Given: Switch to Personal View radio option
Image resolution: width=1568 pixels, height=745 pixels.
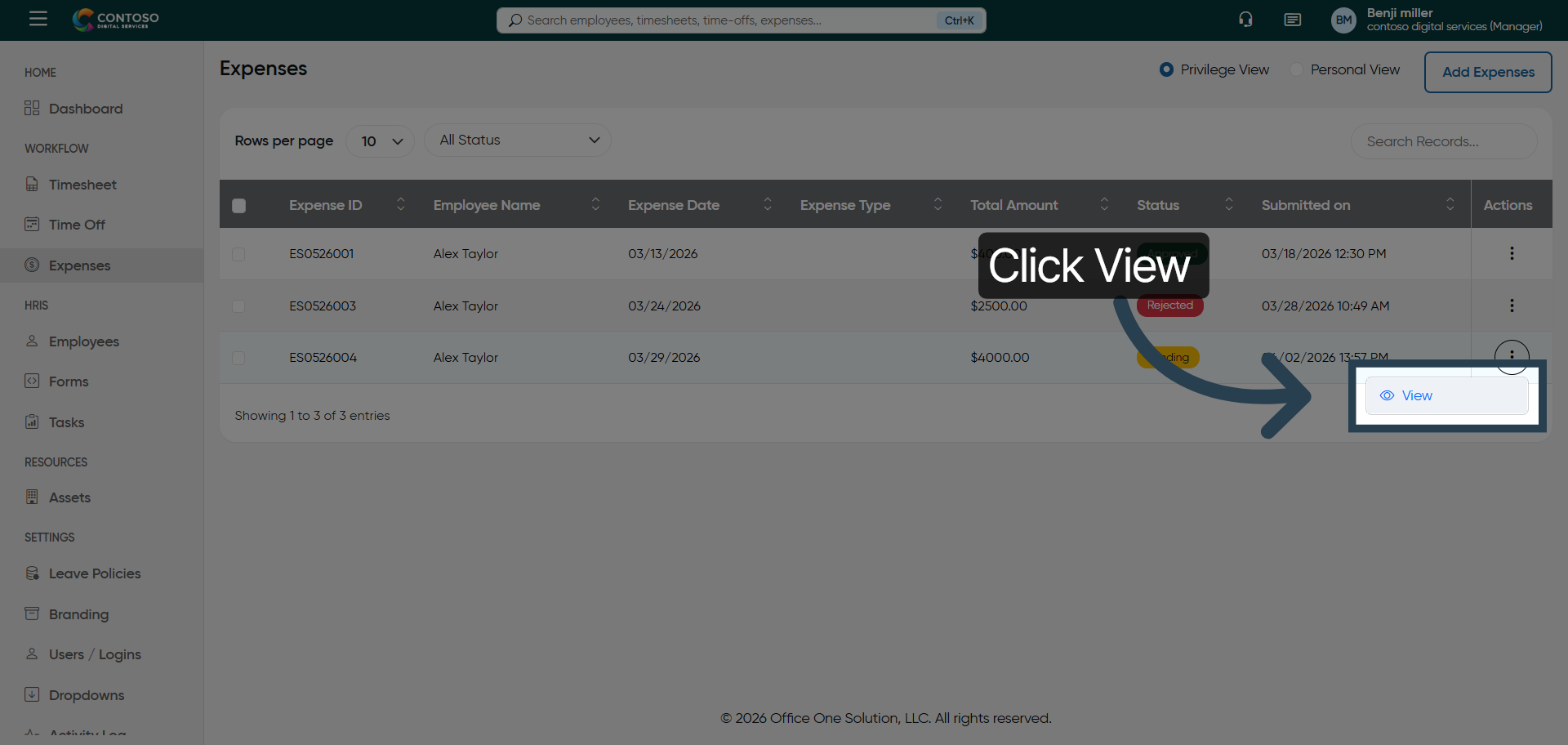Looking at the screenshot, I should pyautogui.click(x=1297, y=70).
